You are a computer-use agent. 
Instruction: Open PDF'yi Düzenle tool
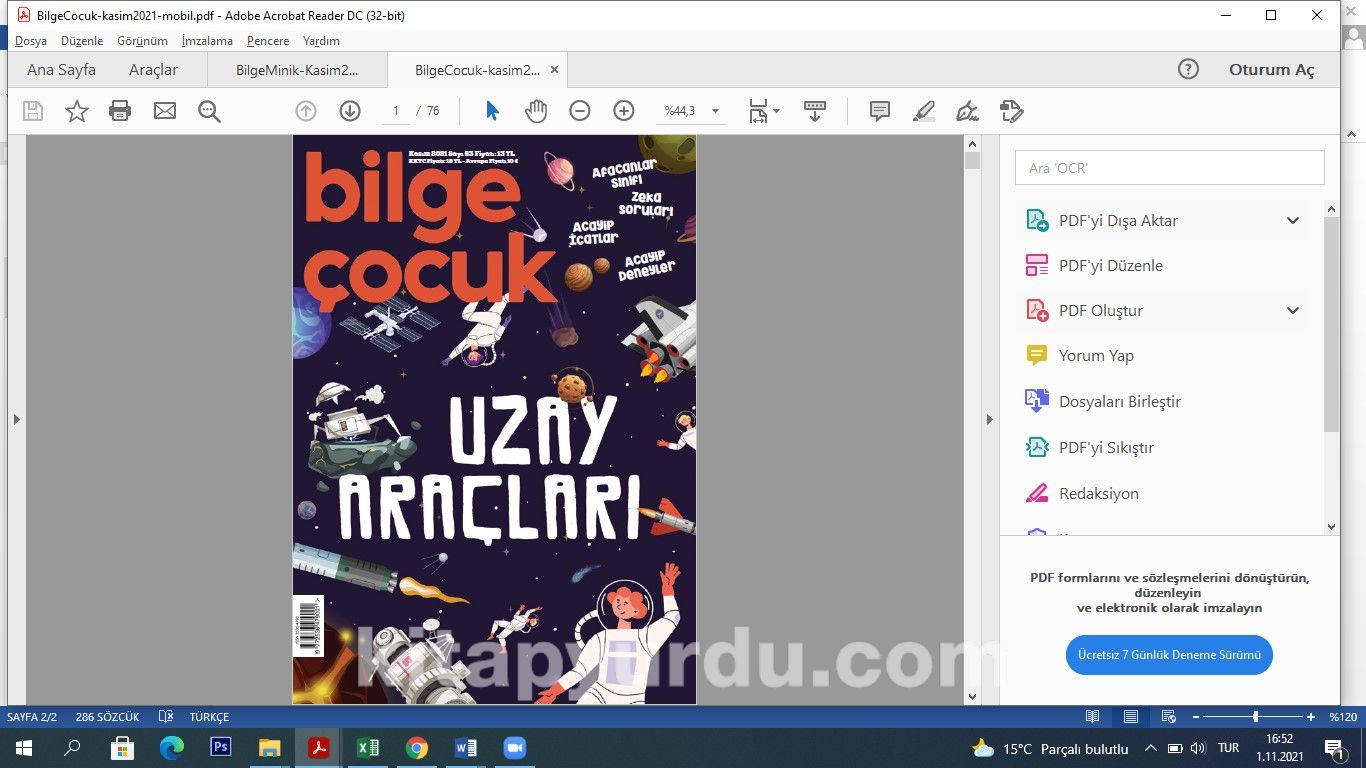pyautogui.click(x=1110, y=265)
